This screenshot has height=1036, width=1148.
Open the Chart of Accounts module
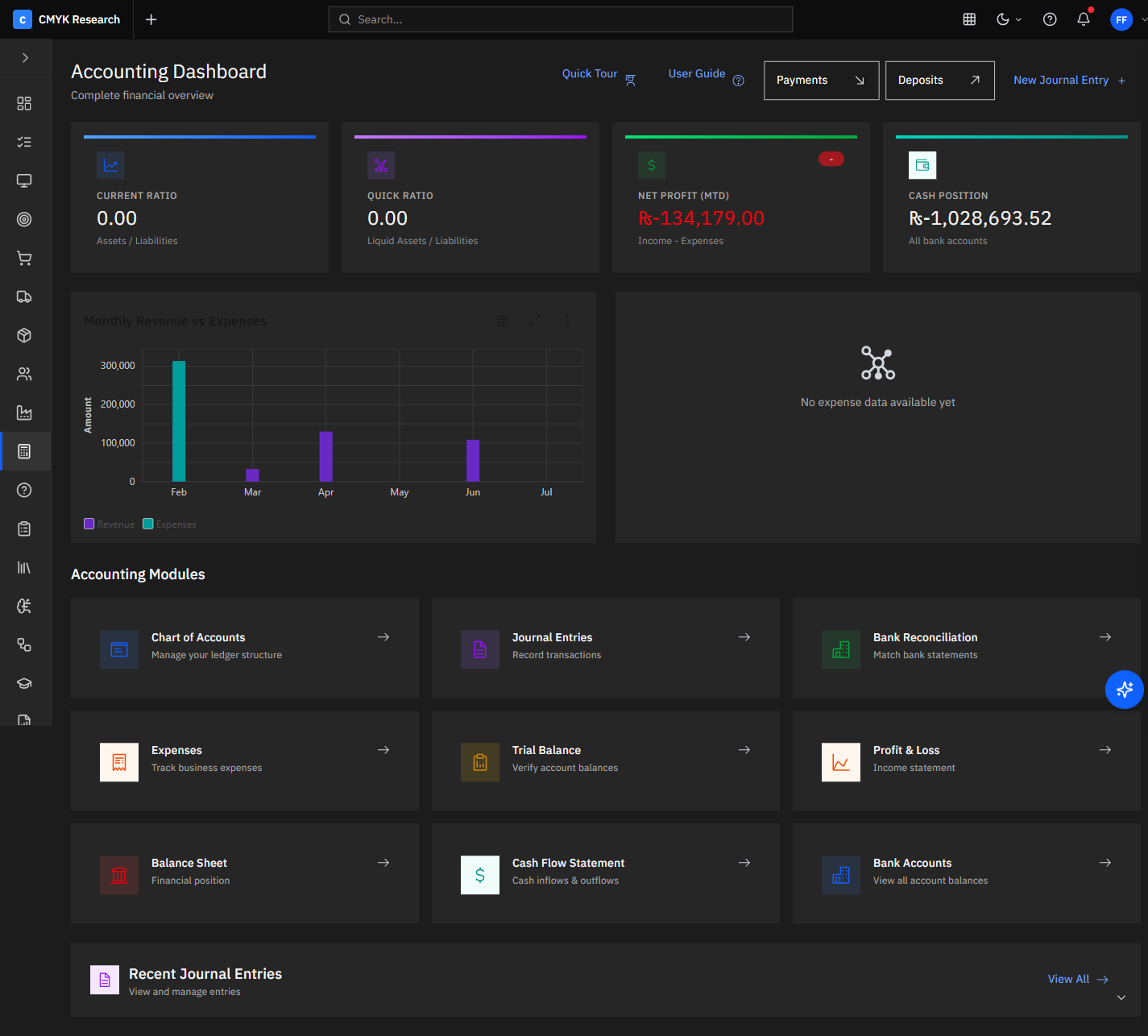coord(245,648)
